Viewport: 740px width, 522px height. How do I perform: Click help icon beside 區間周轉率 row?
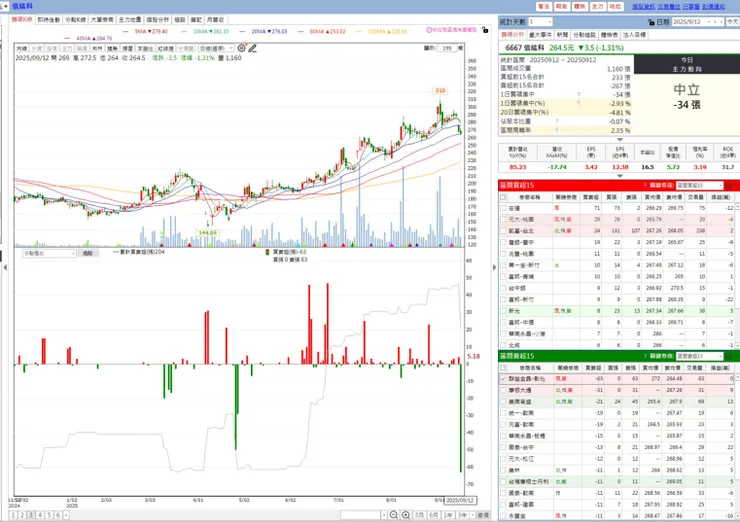(x=557, y=130)
